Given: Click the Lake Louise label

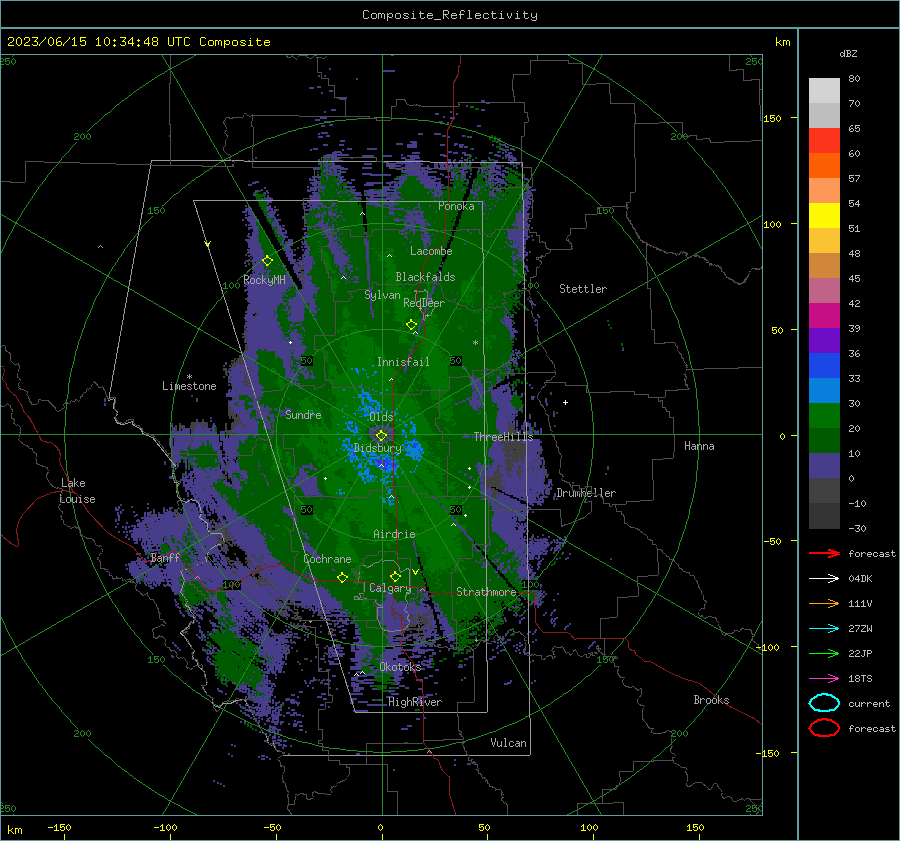Looking at the screenshot, I should [x=78, y=491].
